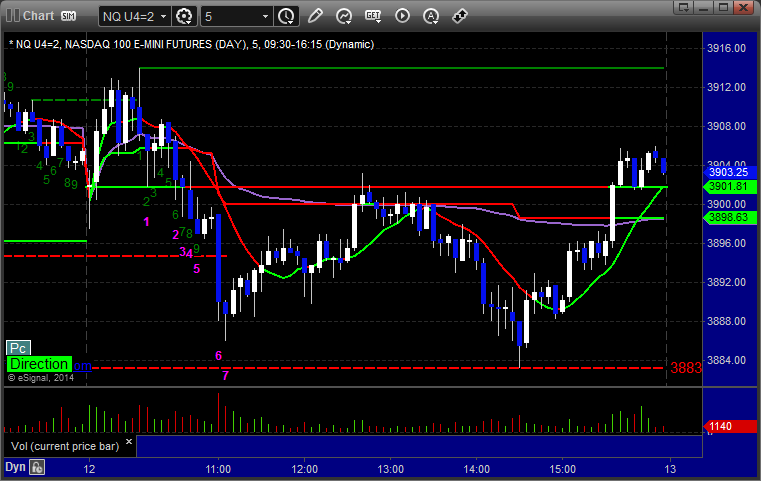Click the magenta count number 5
This screenshot has height=481, width=761.
pyautogui.click(x=197, y=268)
